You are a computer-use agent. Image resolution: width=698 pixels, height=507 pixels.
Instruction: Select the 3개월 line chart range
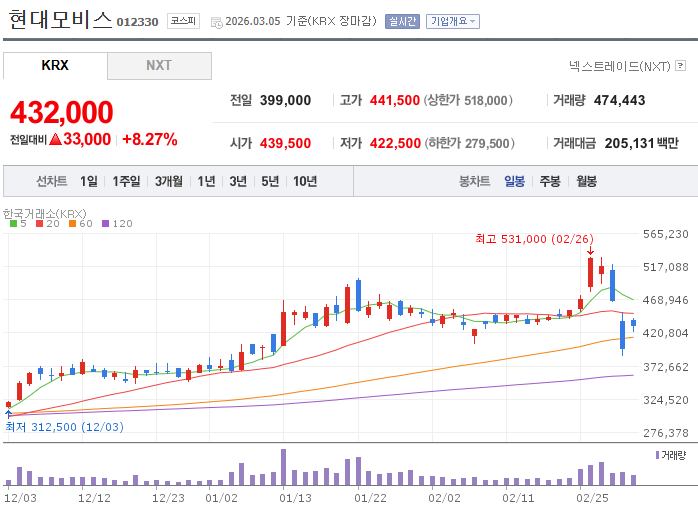click(169, 181)
